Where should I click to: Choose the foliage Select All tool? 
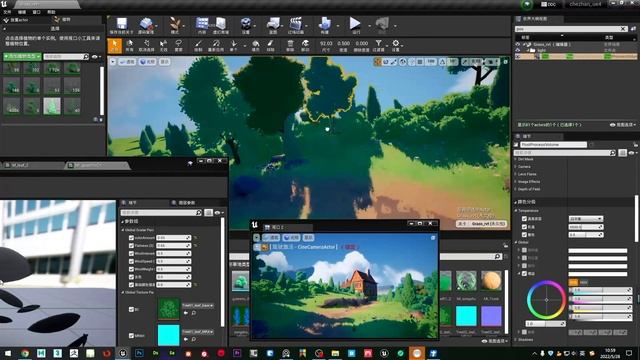pyautogui.click(x=129, y=45)
